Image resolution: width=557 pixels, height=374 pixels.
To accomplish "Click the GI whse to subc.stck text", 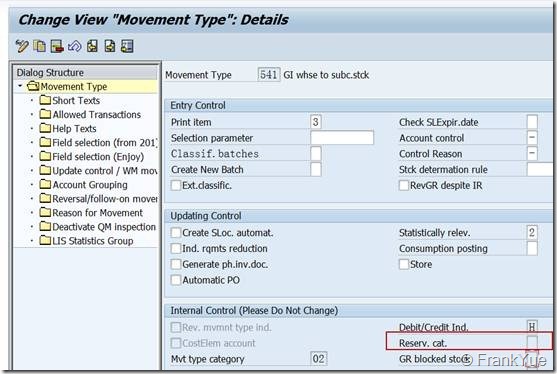I will [326, 75].
